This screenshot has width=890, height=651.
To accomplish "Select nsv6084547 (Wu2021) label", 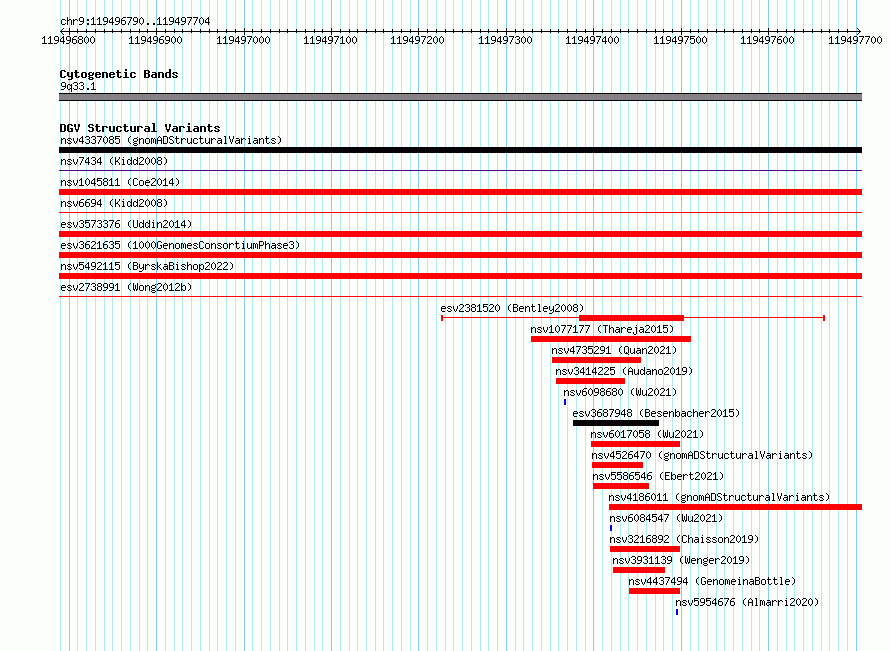I will coord(666,518).
